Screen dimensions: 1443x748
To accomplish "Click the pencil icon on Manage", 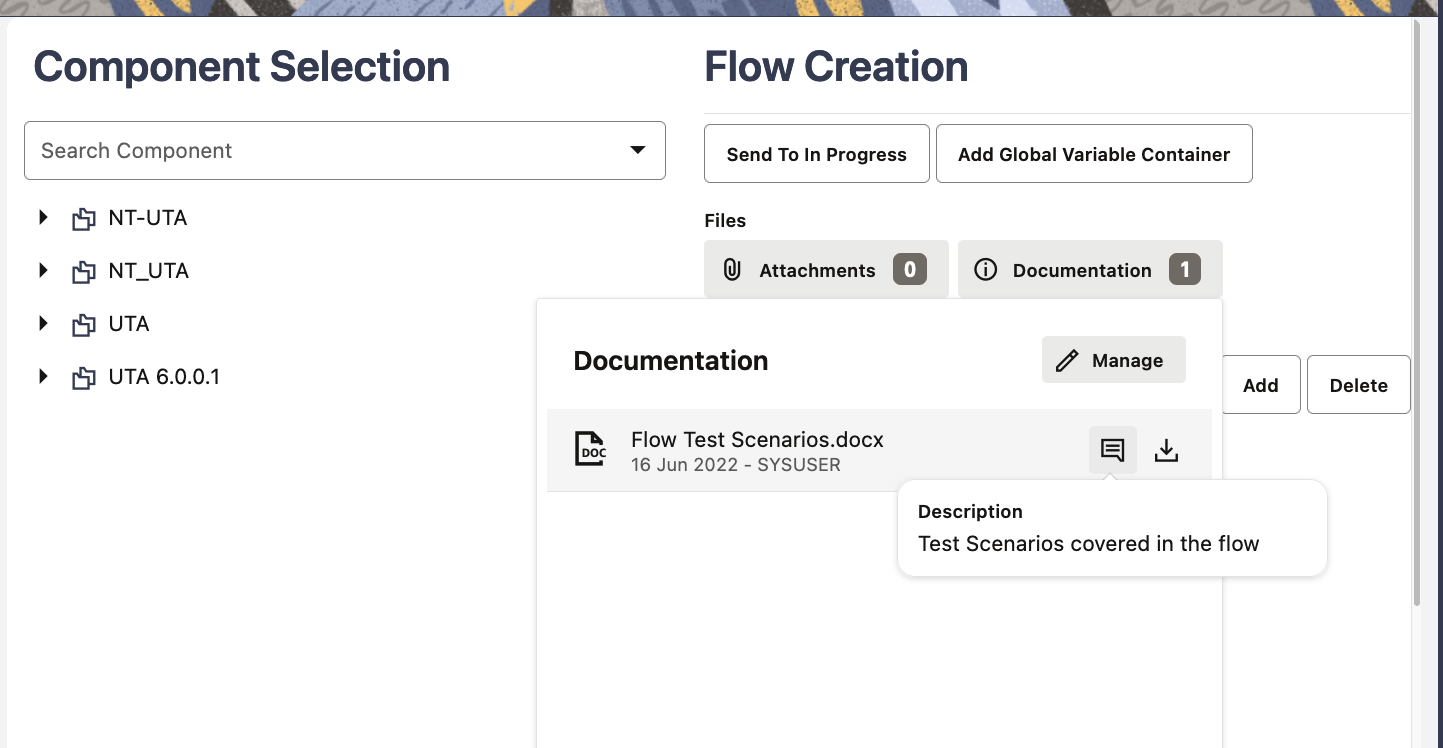I will [x=1067, y=361].
